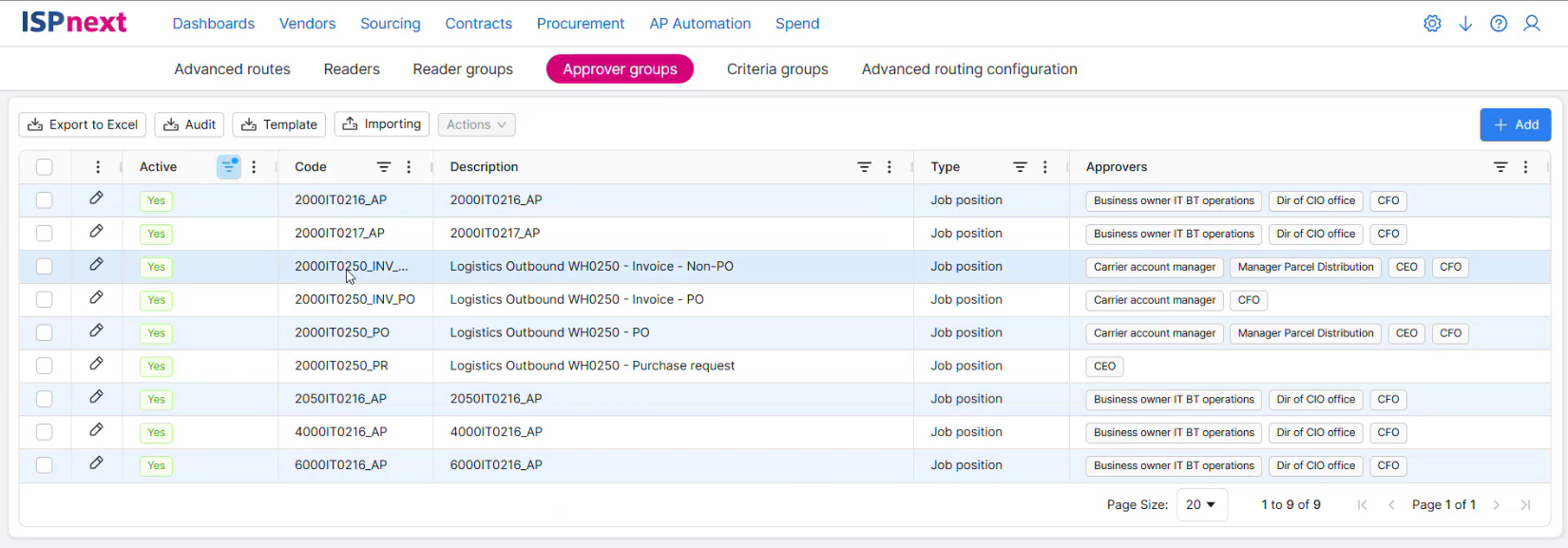
Task: Click the ISPnext logo
Action: click(x=74, y=23)
